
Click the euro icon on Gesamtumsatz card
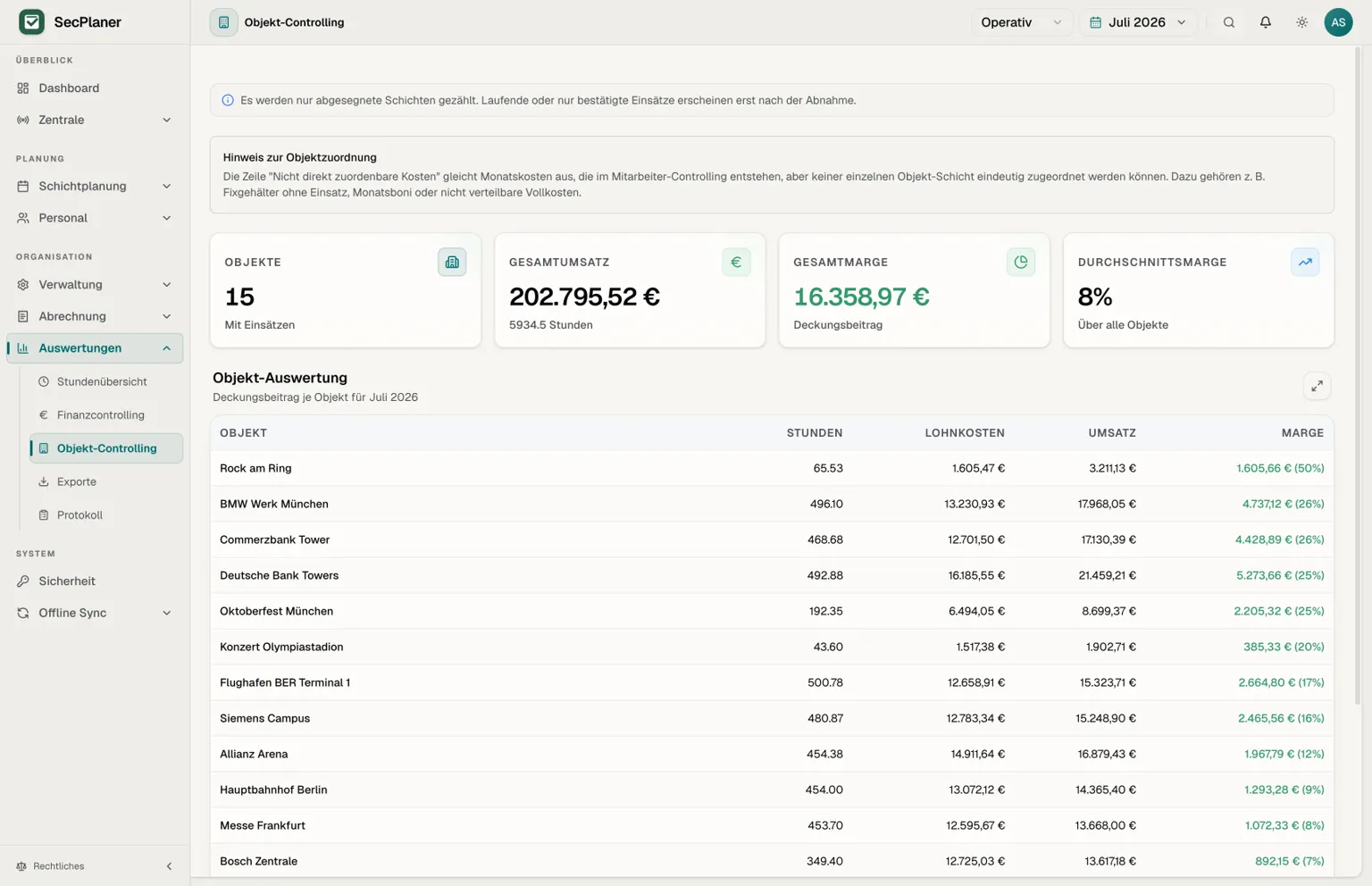point(736,262)
